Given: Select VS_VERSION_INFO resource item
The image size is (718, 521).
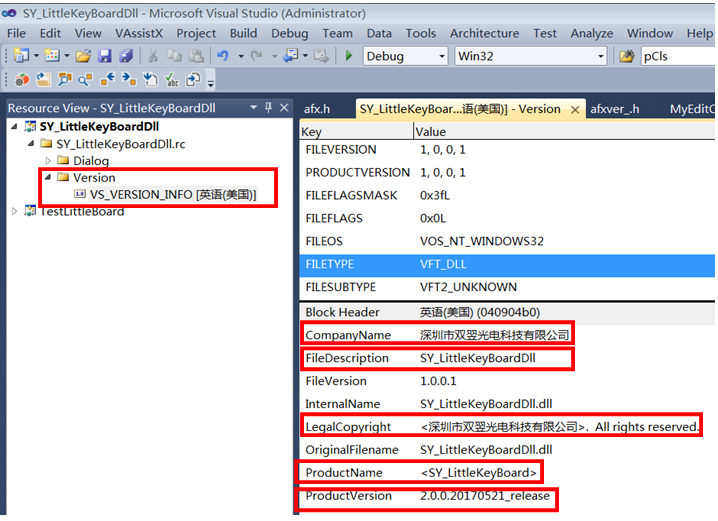Looking at the screenshot, I should pos(172,194).
